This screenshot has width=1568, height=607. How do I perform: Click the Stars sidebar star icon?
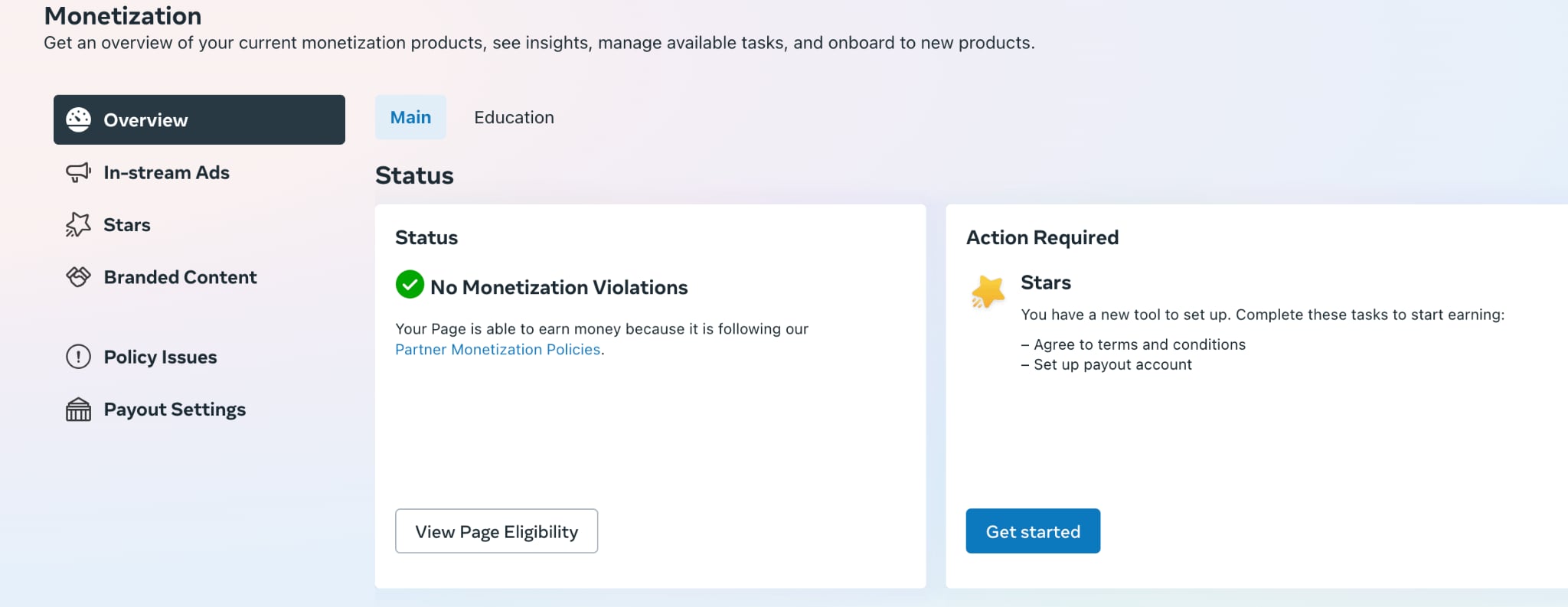click(x=78, y=224)
